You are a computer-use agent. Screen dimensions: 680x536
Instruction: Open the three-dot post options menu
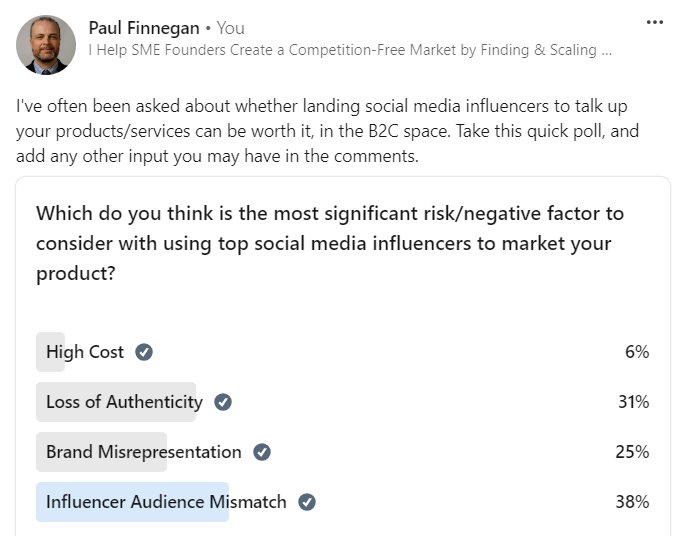coord(654,22)
